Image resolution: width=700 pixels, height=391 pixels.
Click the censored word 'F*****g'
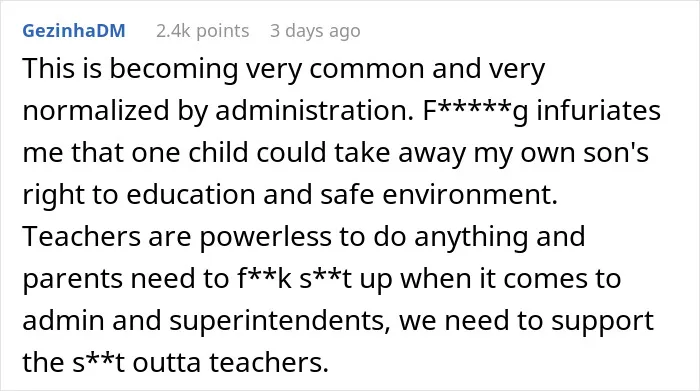click(475, 111)
